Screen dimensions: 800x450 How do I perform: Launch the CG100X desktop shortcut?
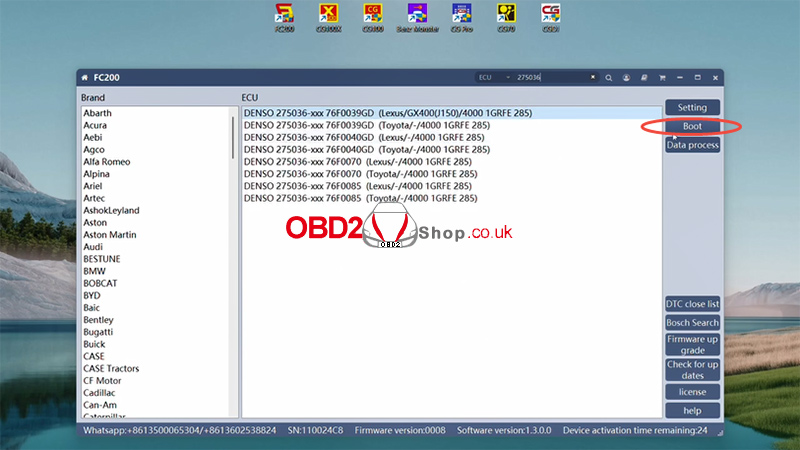(x=329, y=18)
